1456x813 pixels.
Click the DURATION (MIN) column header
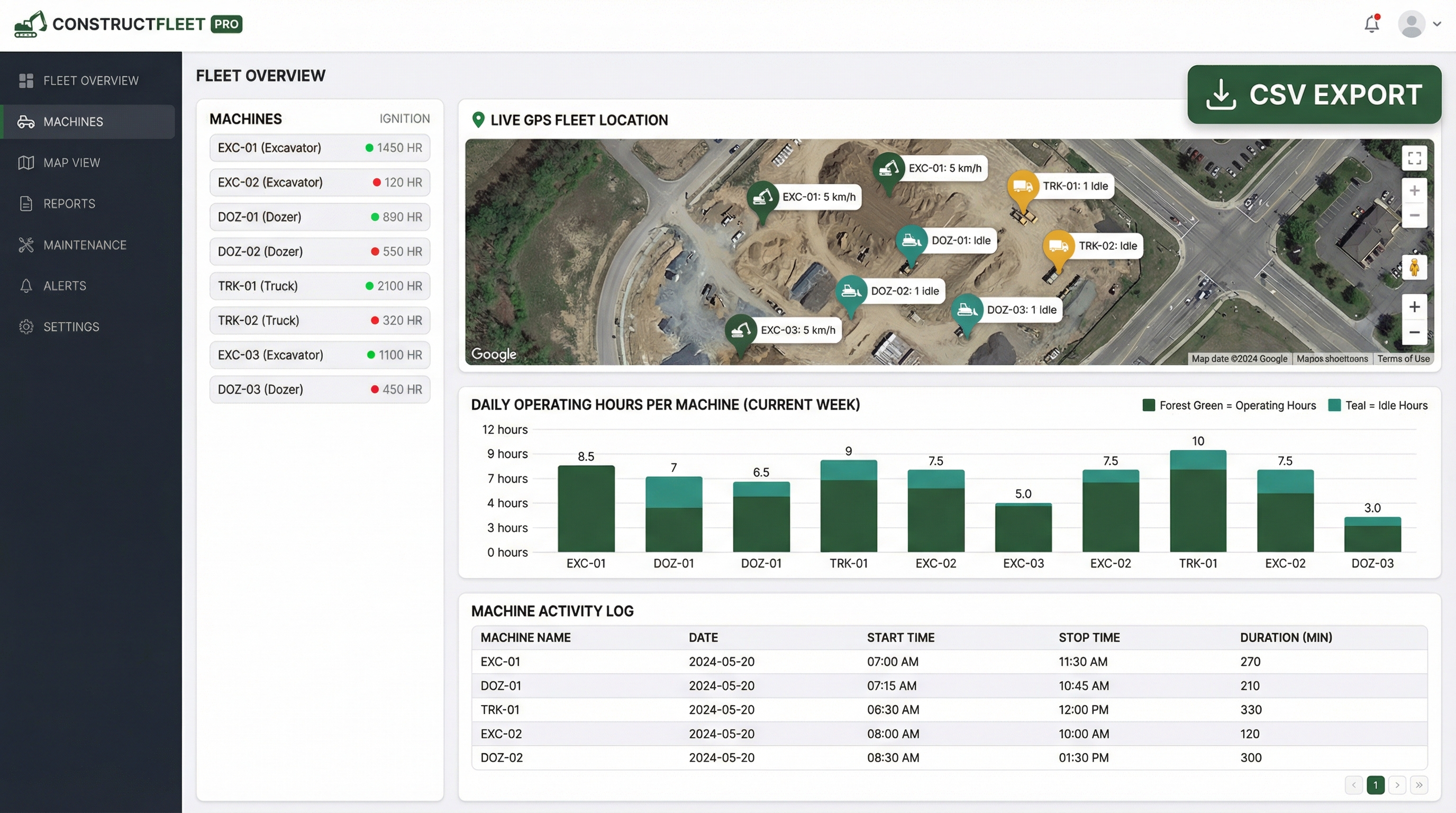tap(1286, 638)
